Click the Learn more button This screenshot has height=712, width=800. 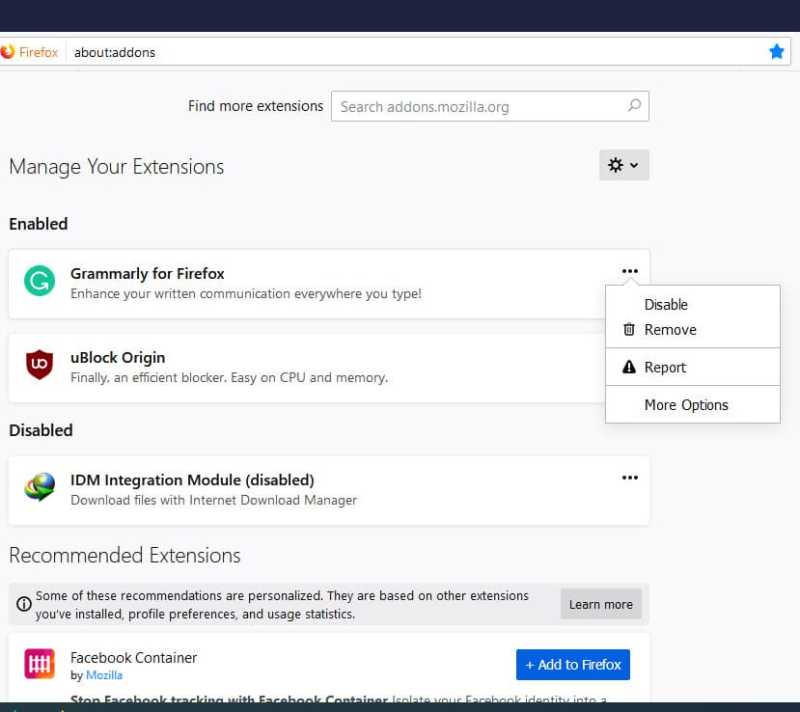coord(600,604)
